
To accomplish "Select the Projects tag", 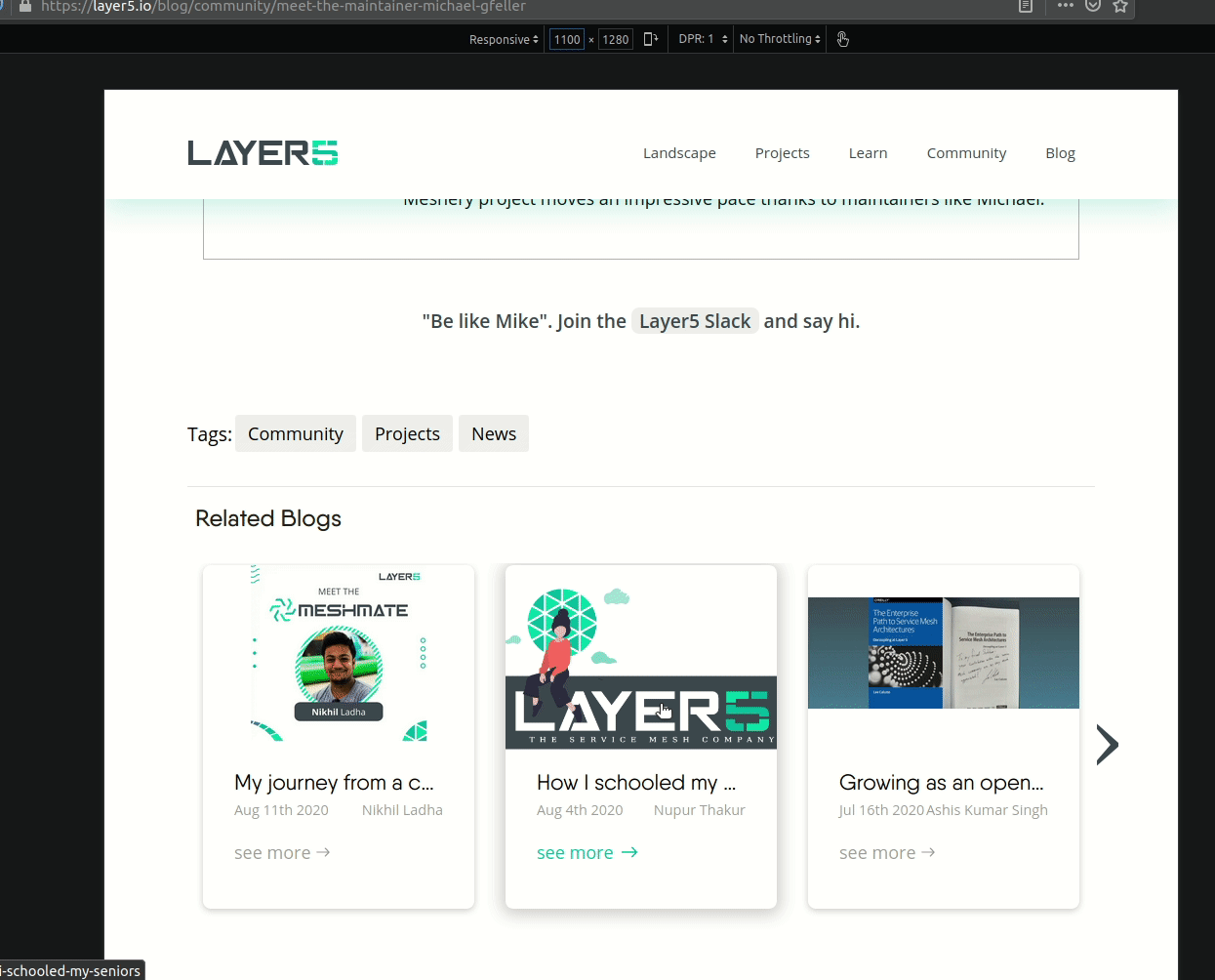I will click(407, 433).
